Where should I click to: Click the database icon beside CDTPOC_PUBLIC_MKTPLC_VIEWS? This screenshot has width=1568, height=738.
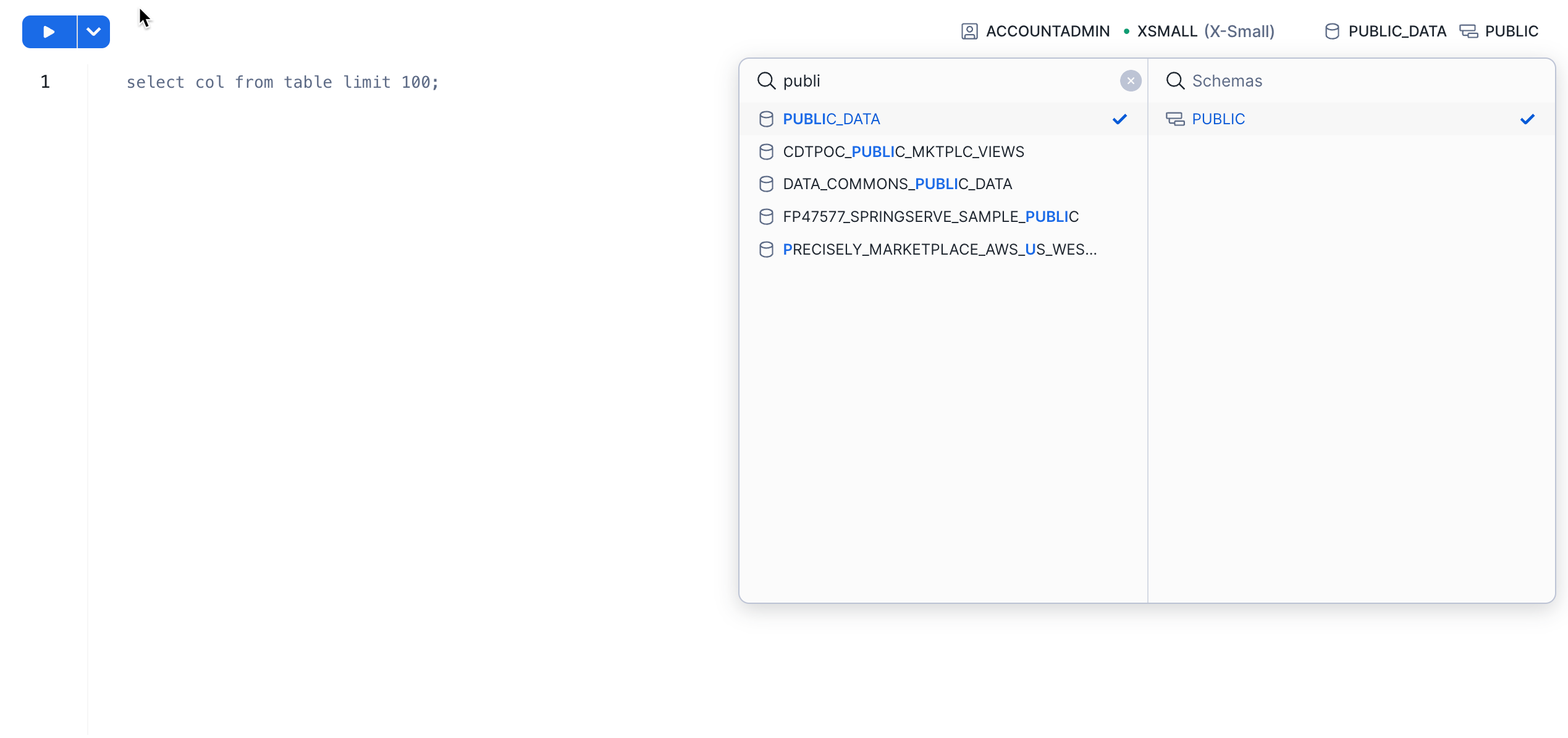767,151
